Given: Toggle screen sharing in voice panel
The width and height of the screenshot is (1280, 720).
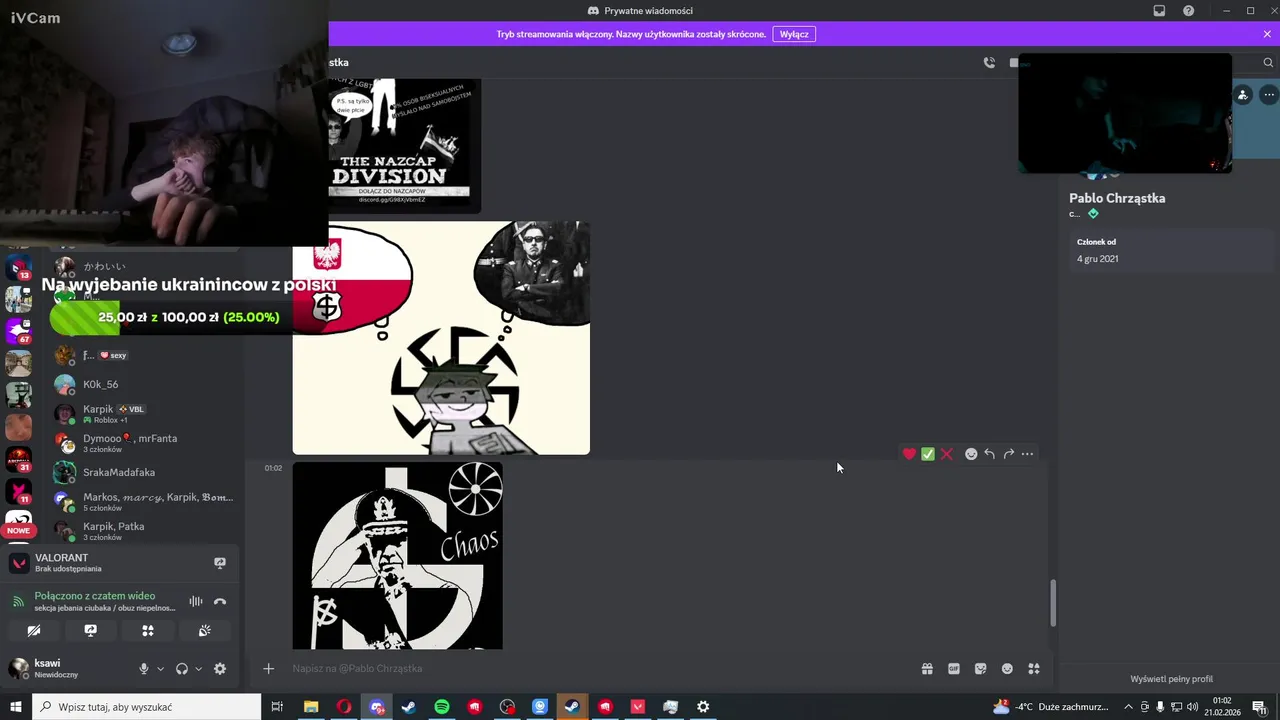Looking at the screenshot, I should pos(91,631).
